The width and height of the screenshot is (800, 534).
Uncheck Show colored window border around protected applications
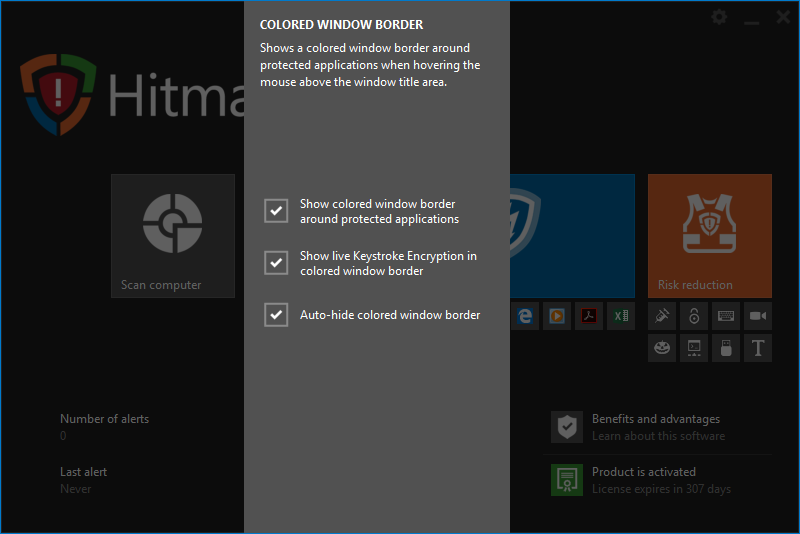276,211
